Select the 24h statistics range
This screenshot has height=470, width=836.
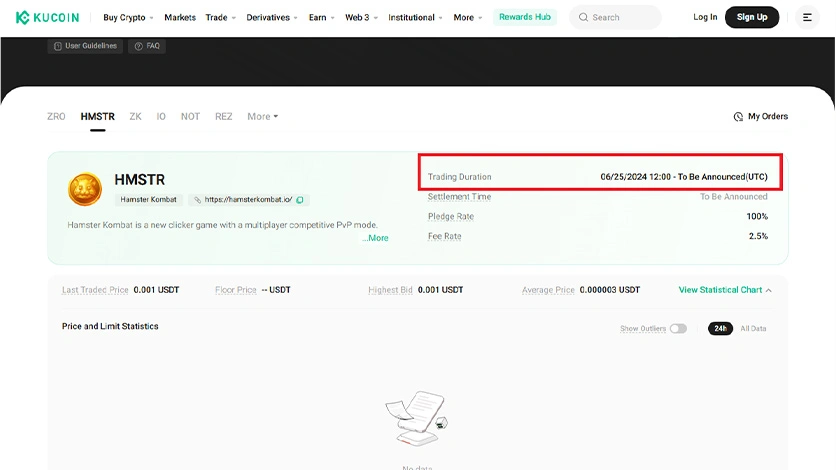pyautogui.click(x=720, y=328)
